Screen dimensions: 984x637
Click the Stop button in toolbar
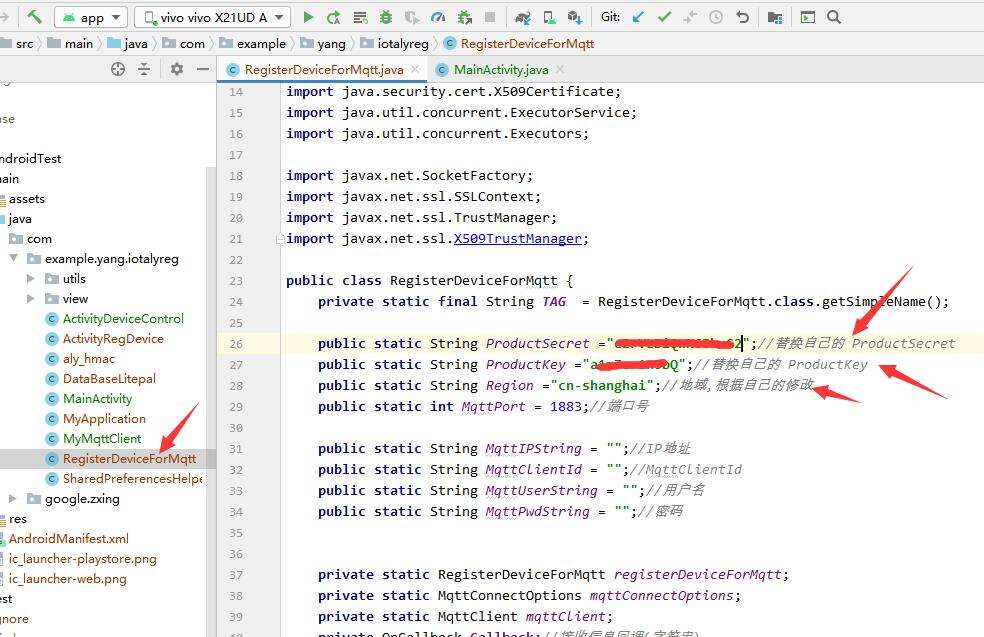coord(490,17)
